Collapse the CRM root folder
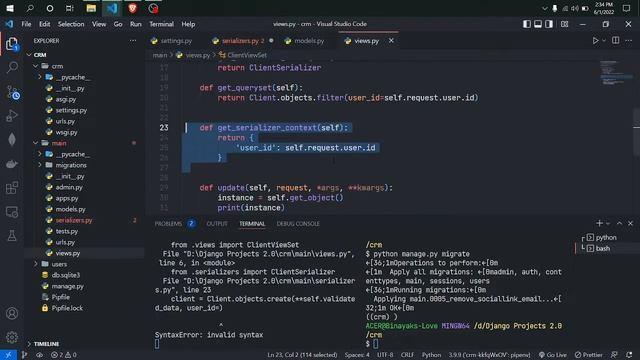The image size is (640, 360). (x=29, y=55)
